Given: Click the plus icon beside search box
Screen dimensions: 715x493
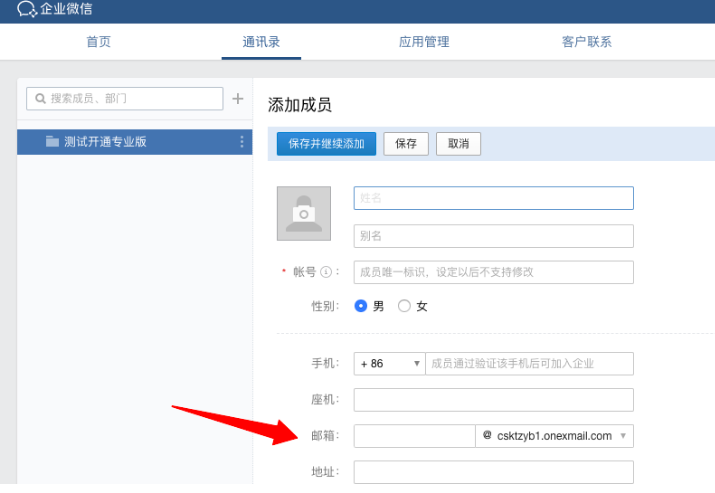Looking at the screenshot, I should coord(238,99).
